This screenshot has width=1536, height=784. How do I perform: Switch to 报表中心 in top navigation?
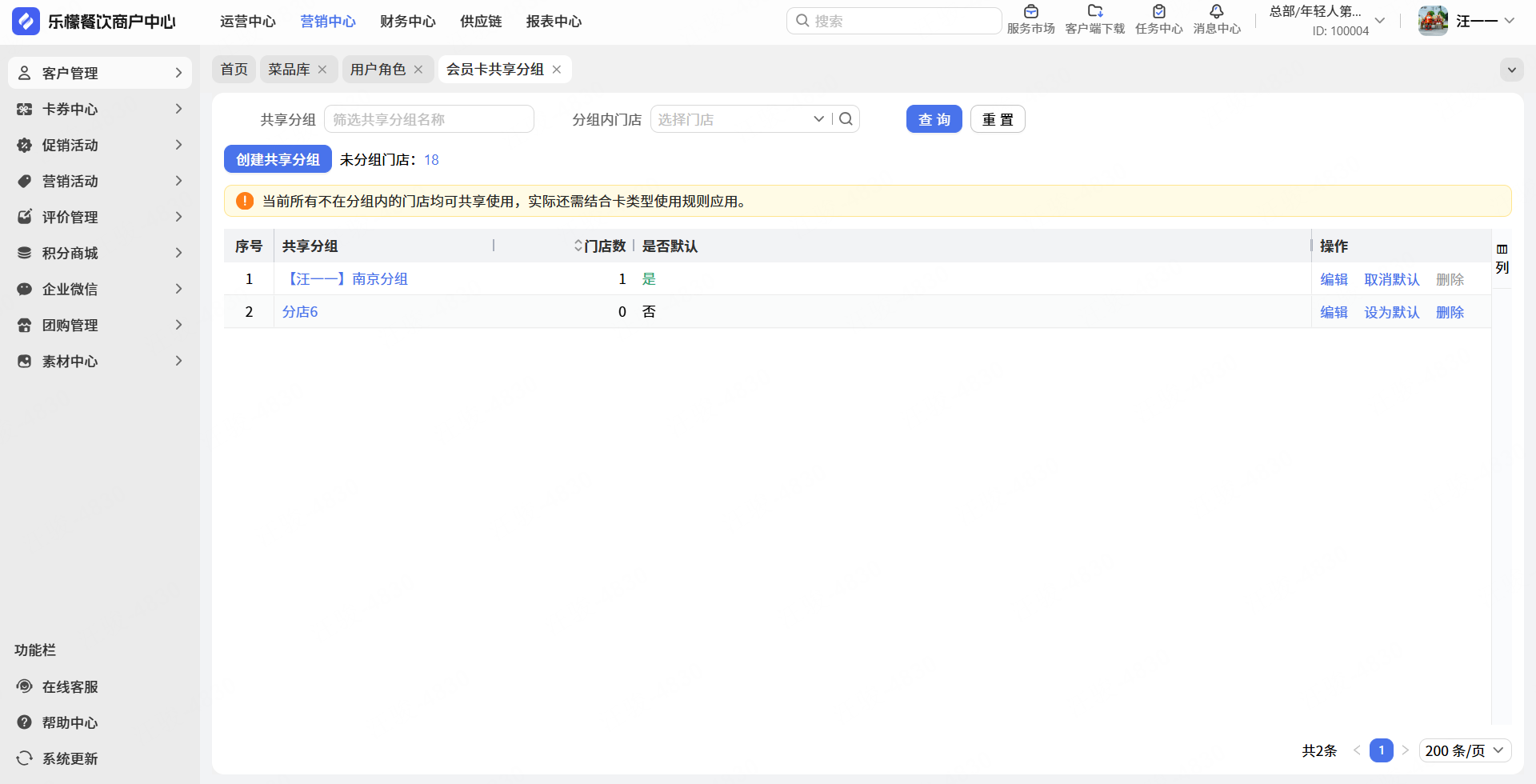554,22
